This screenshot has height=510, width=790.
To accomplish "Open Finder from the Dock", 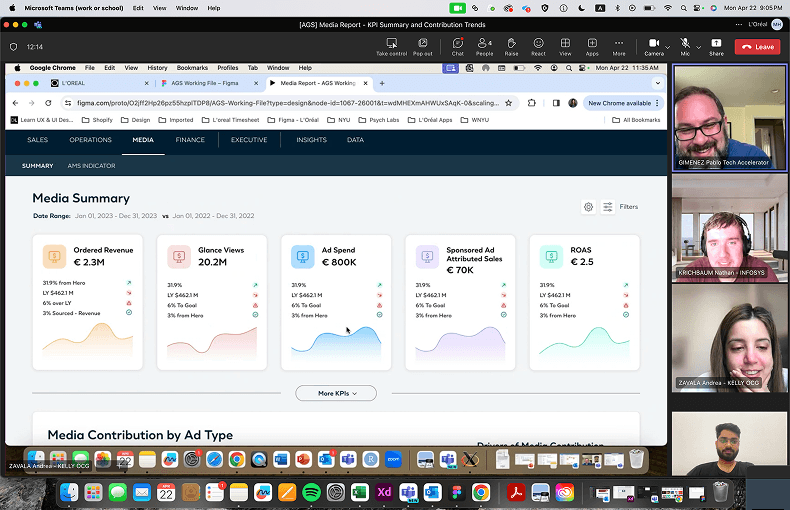I will click(x=69, y=492).
